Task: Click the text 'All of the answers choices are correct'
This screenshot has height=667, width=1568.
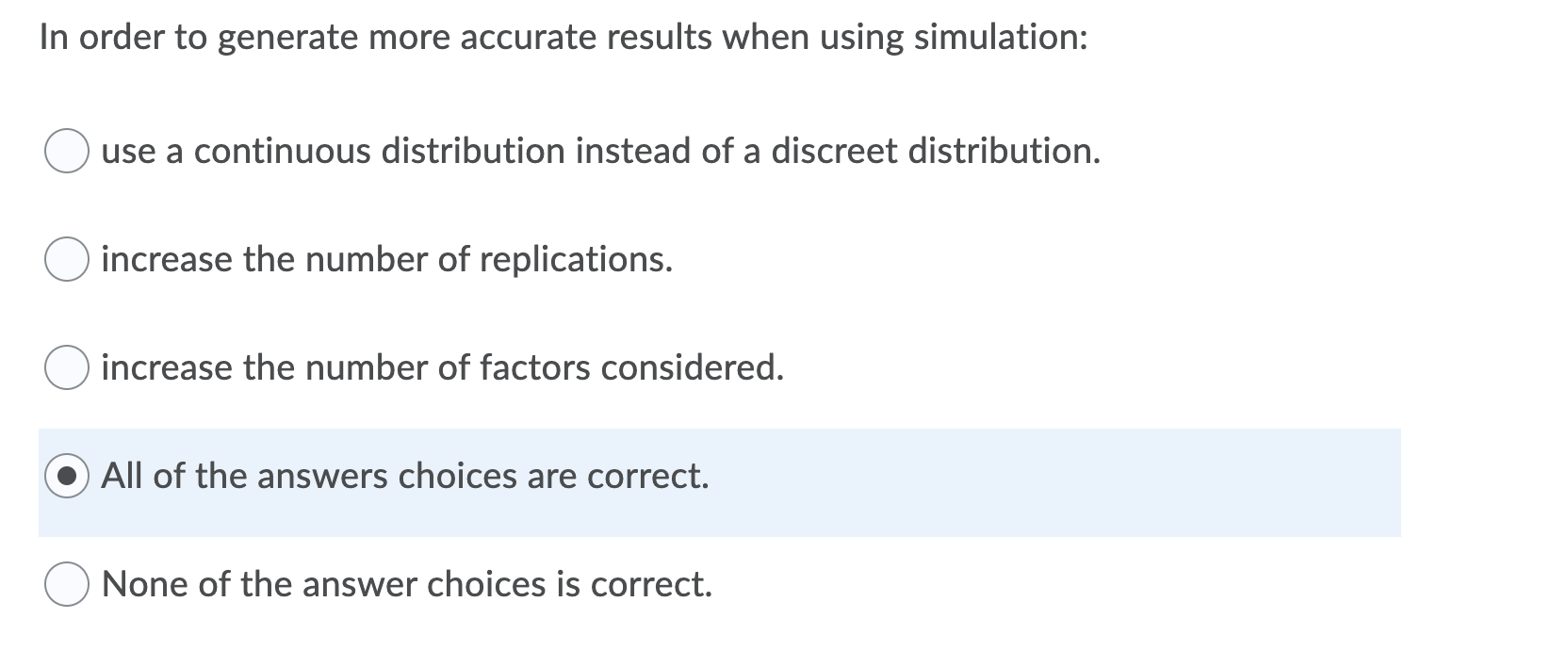Action: 405,476
